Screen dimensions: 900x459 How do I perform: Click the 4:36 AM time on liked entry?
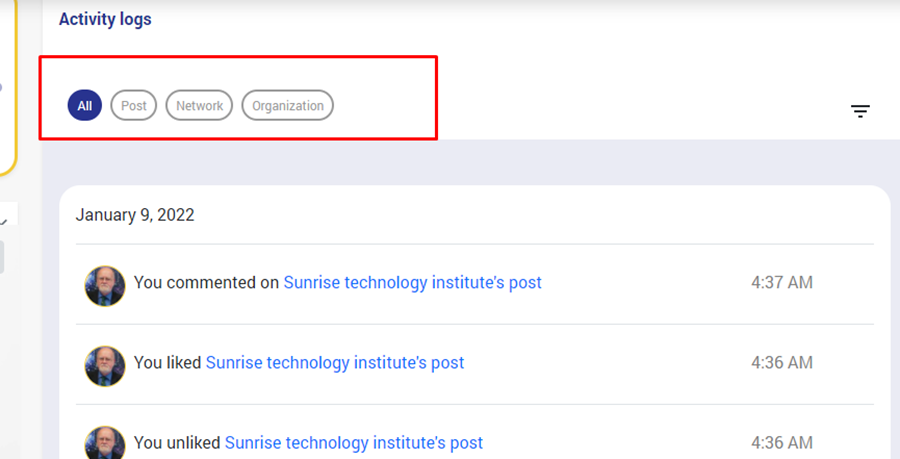click(781, 363)
